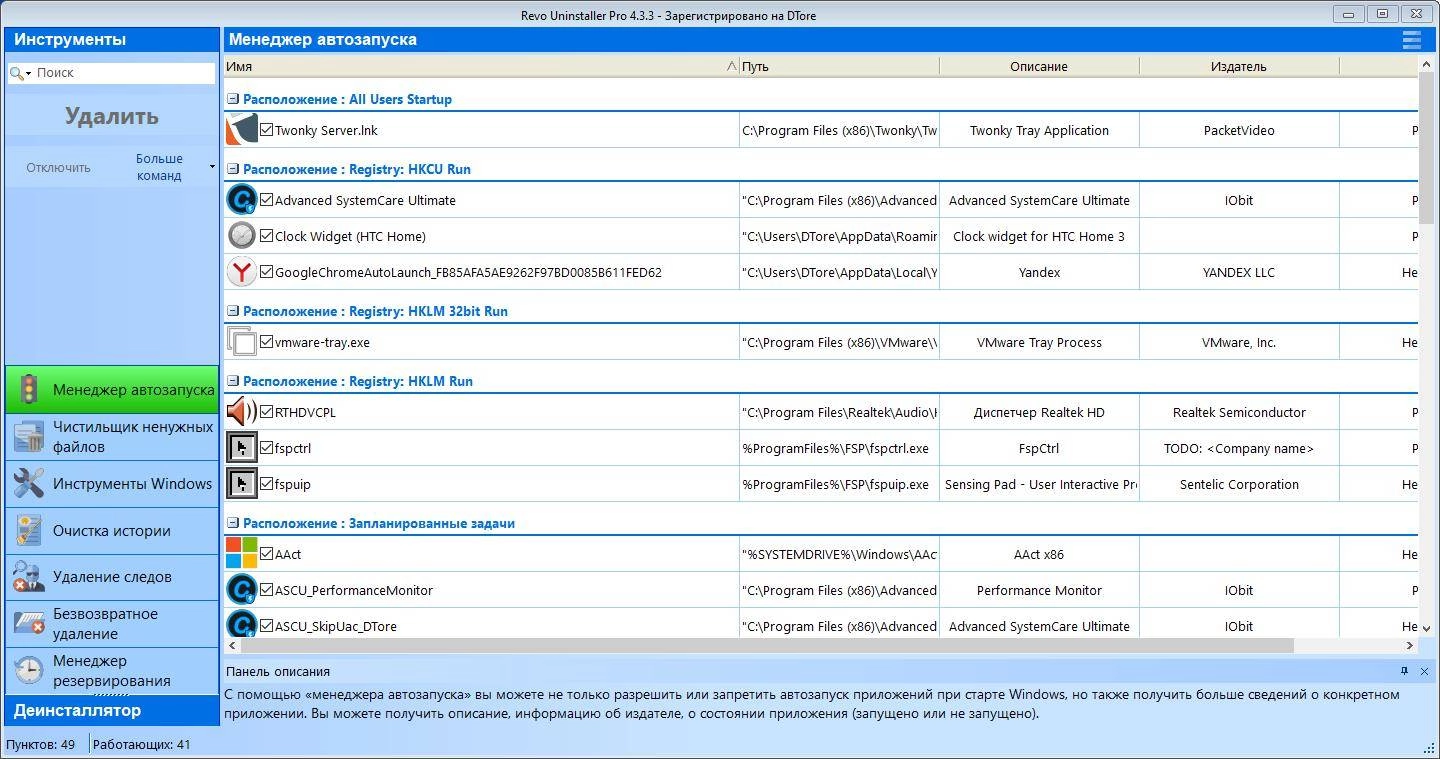1440x759 pixels.
Task: Switch to the Деинсталлятор section
Action: [112, 711]
